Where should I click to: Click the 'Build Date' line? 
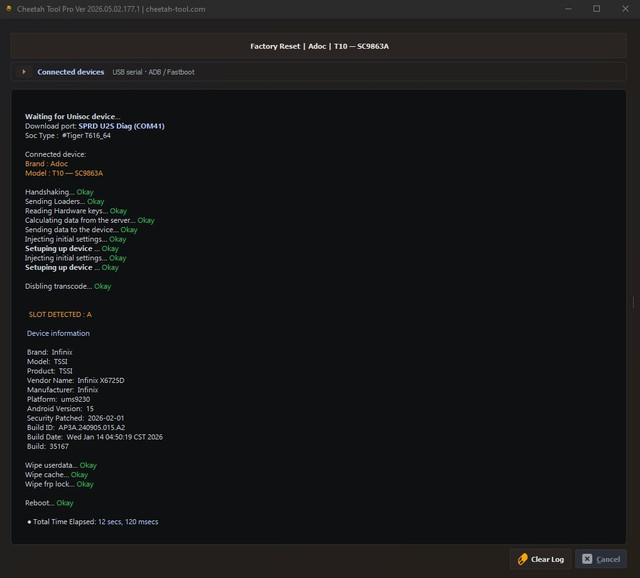(x=95, y=436)
